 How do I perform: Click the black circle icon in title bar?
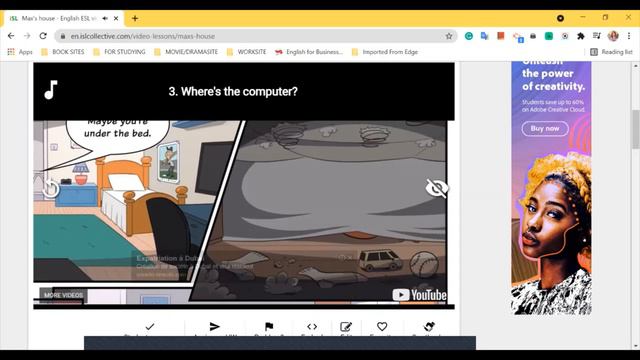coord(560,18)
